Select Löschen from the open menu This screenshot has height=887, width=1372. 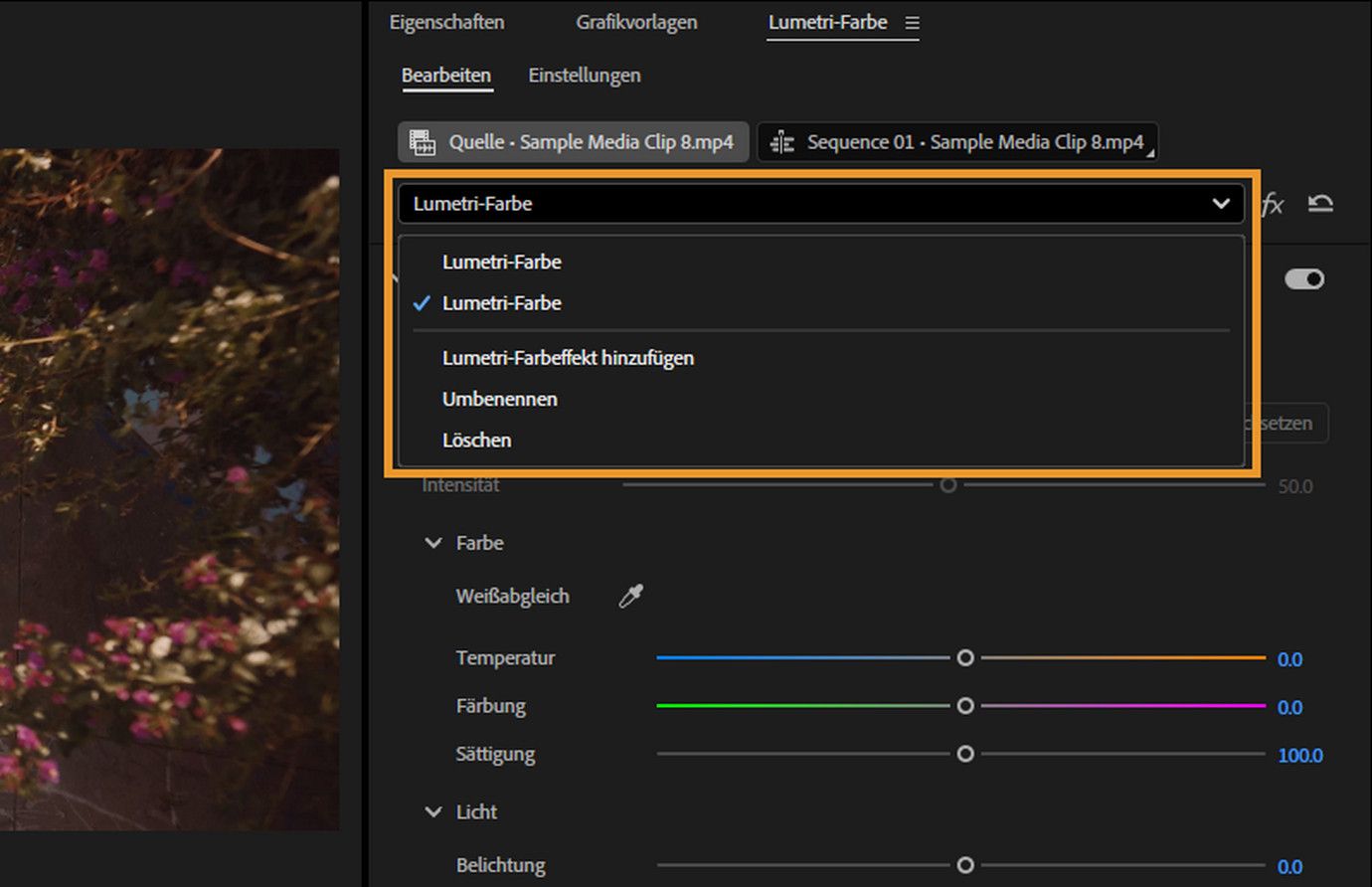[x=477, y=440]
